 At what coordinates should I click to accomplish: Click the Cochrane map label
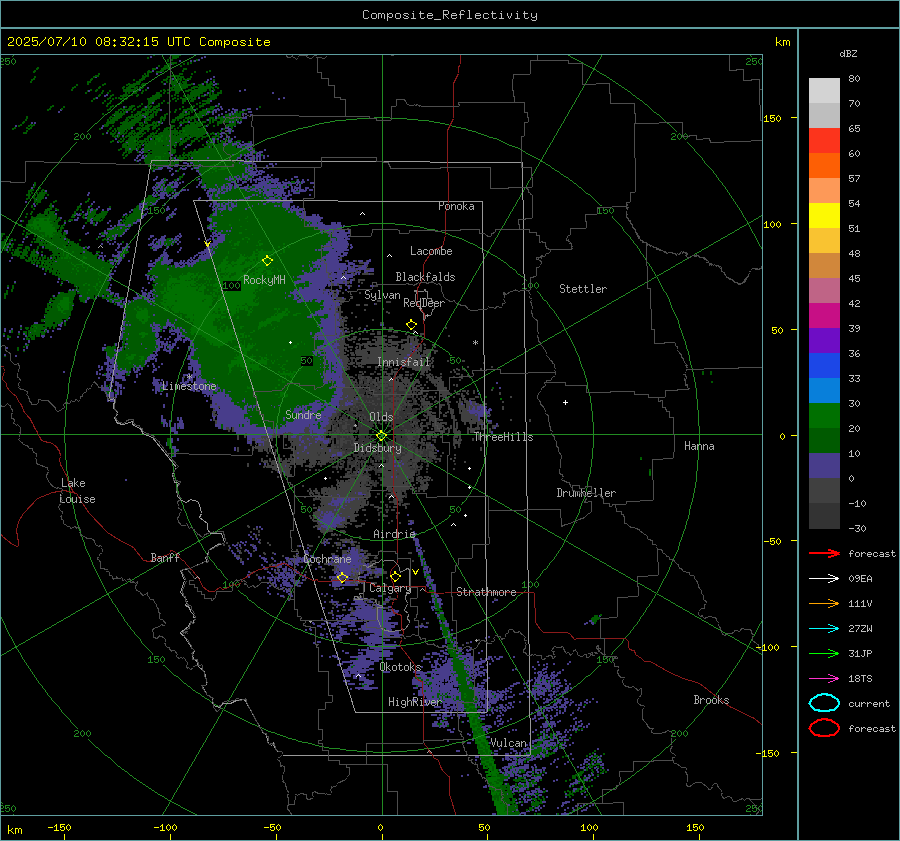327,559
